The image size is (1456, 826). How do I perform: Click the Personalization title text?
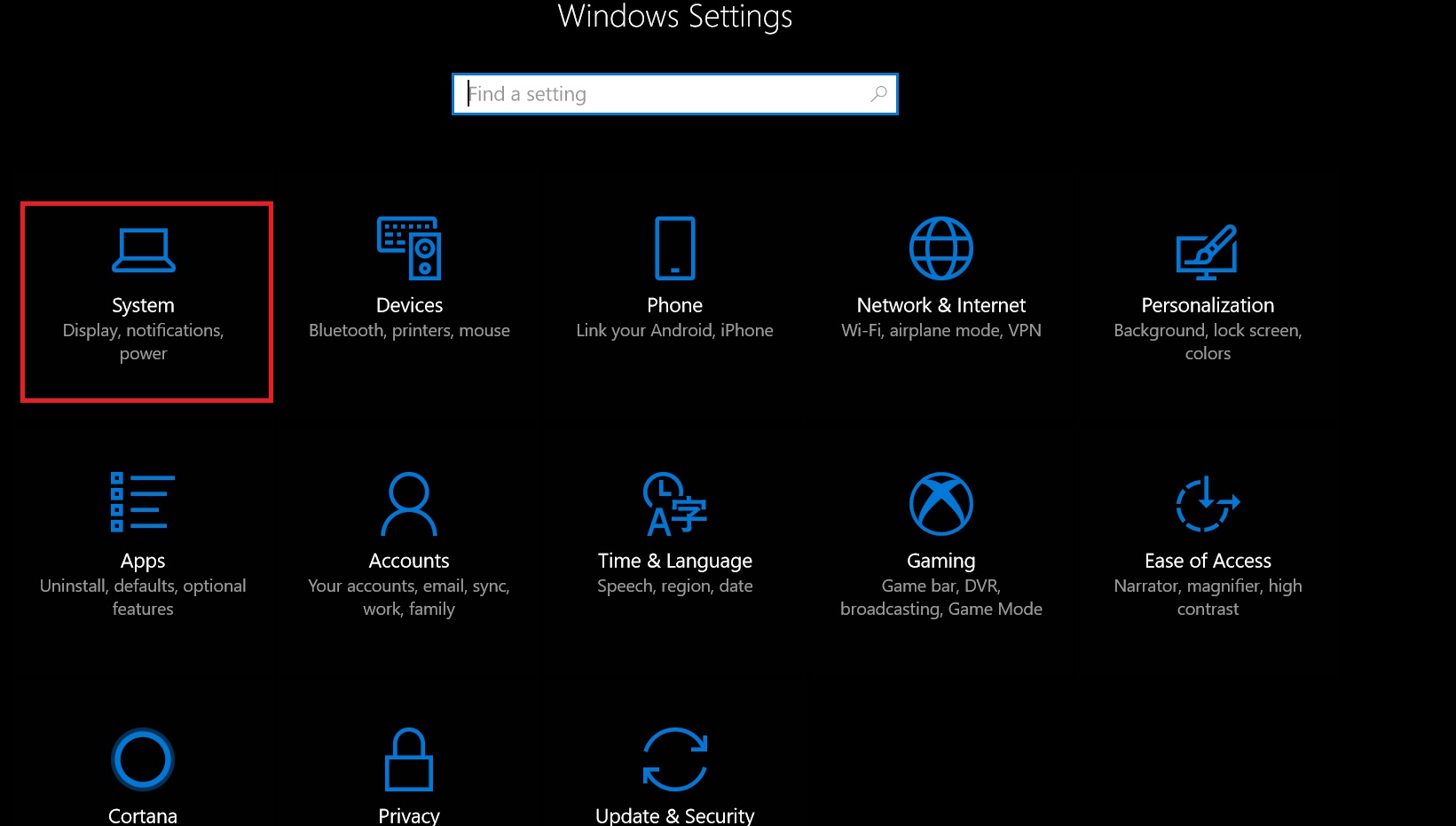1207,305
